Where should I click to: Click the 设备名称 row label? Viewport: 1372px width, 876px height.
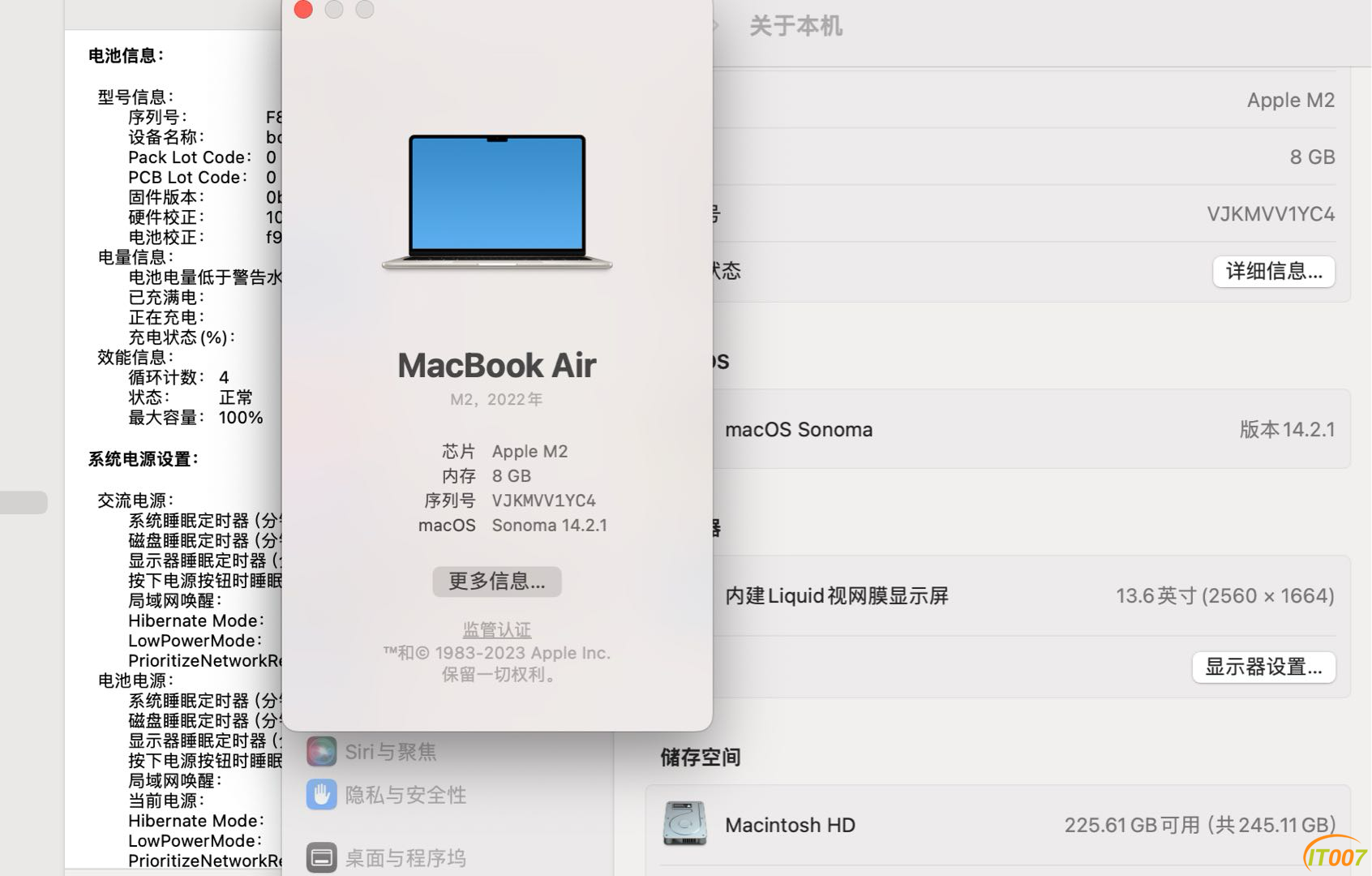pos(166,137)
